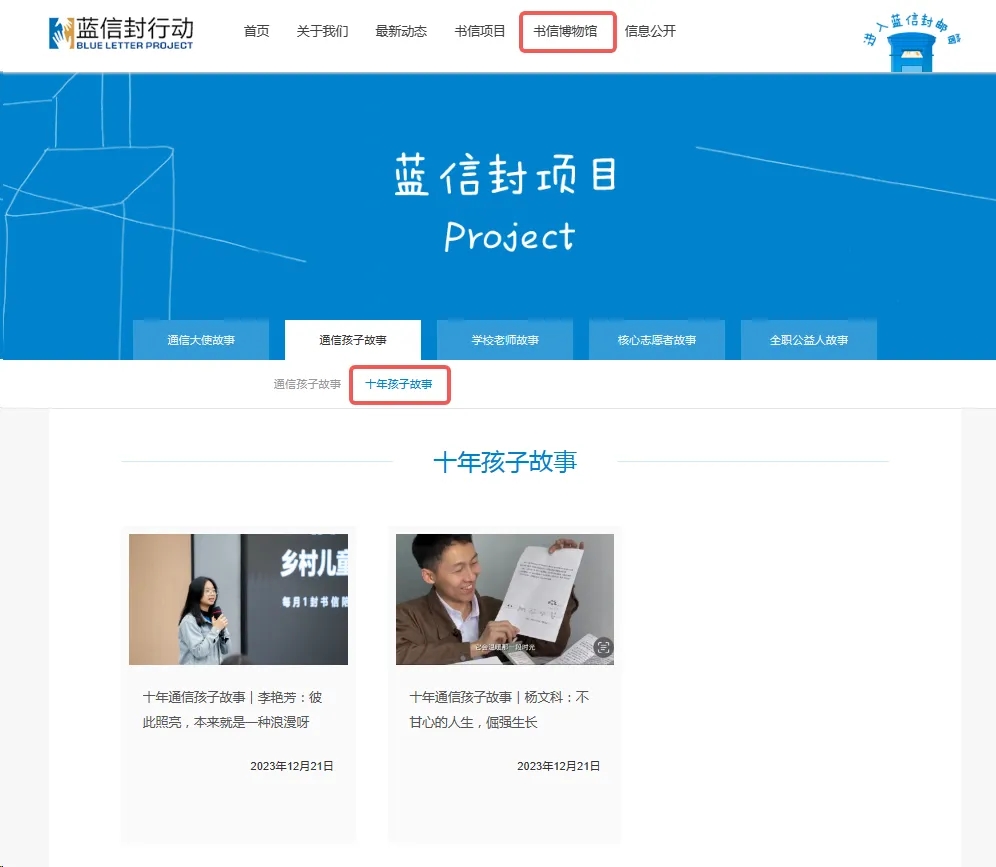Click the Blue Letter Project logo
Screen dimensions: 996x867
click(121, 32)
